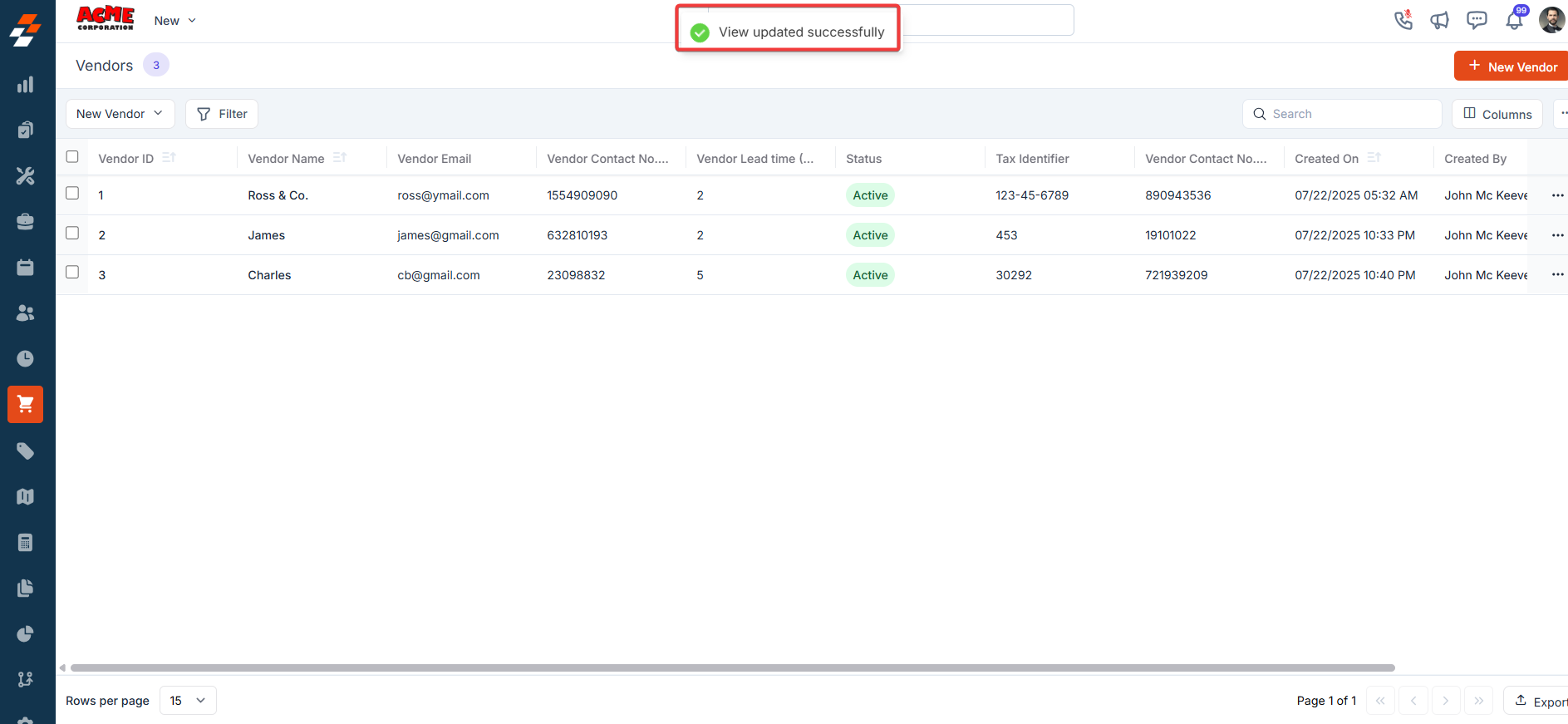1568x724 pixels.
Task: Click the Status column header
Action: [864, 159]
